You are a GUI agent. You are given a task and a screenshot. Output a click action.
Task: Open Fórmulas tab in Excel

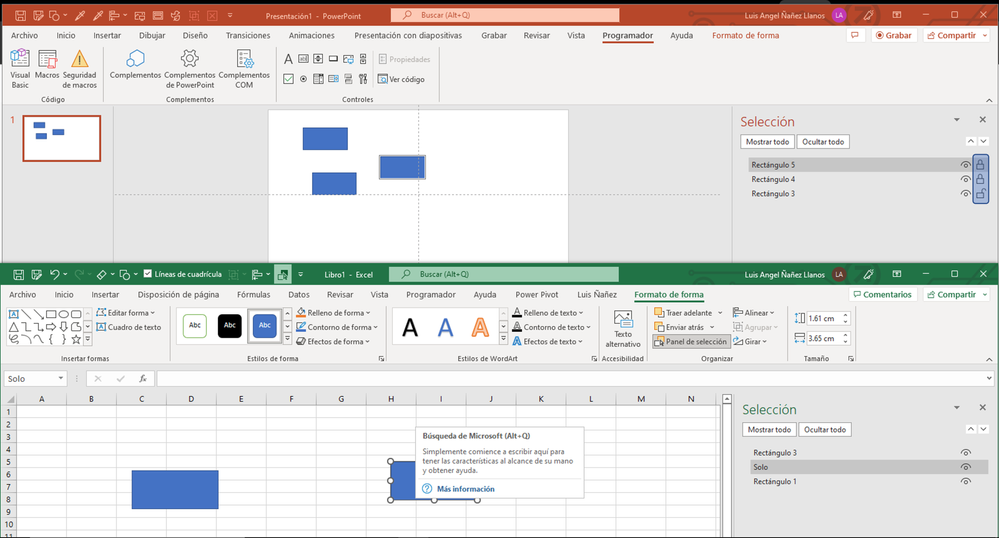254,294
